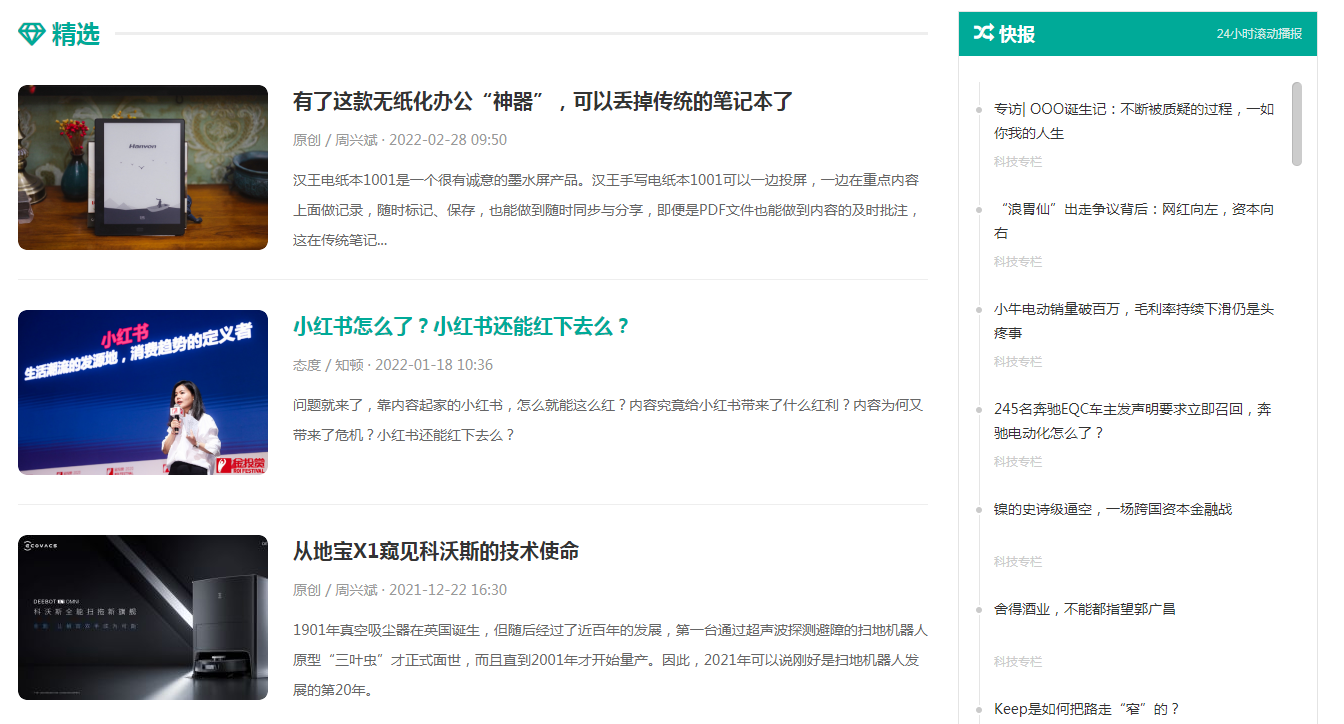The height and width of the screenshot is (724, 1344).
Task: Click 科技专栏 tag under 小牛电动 item
Action: (x=1018, y=362)
